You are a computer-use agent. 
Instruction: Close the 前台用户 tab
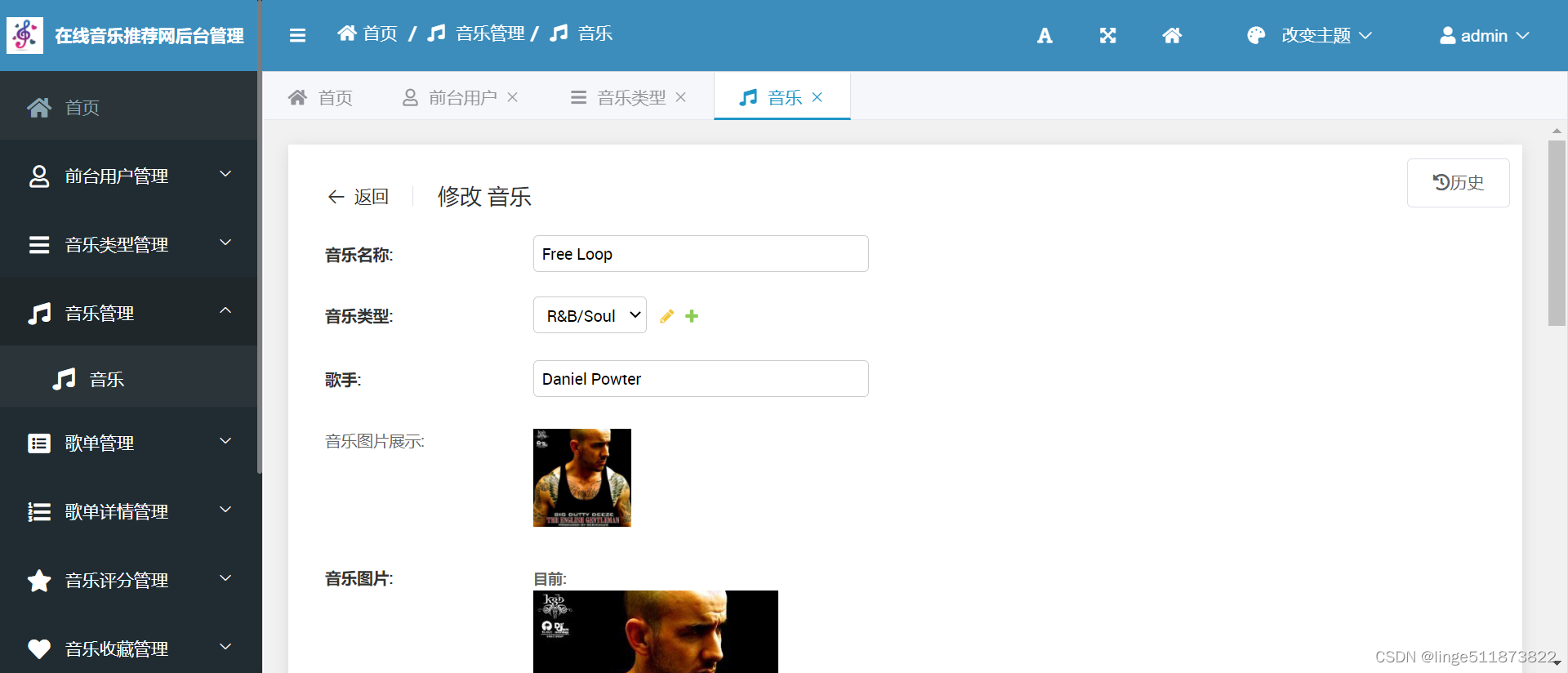pyautogui.click(x=513, y=97)
